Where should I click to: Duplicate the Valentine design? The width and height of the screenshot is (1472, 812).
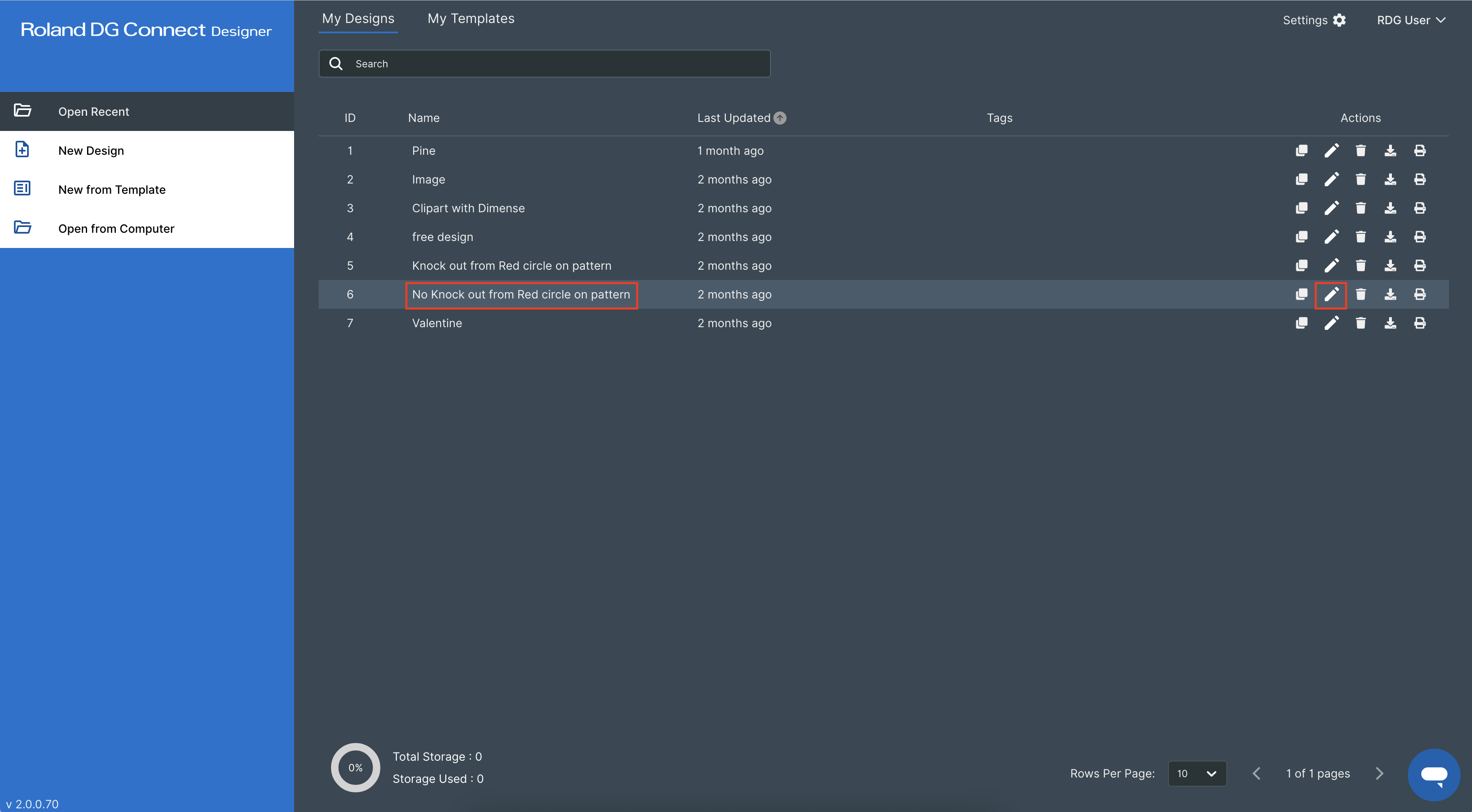tap(1301, 323)
